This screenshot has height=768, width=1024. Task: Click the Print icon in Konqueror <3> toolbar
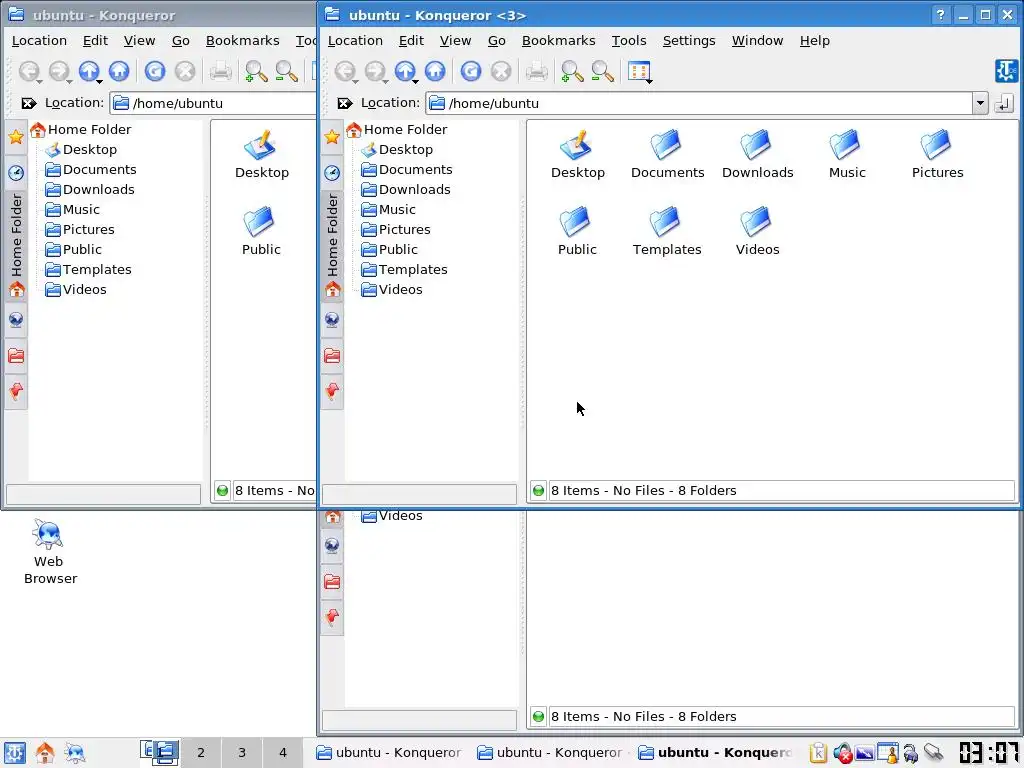pyautogui.click(x=537, y=71)
